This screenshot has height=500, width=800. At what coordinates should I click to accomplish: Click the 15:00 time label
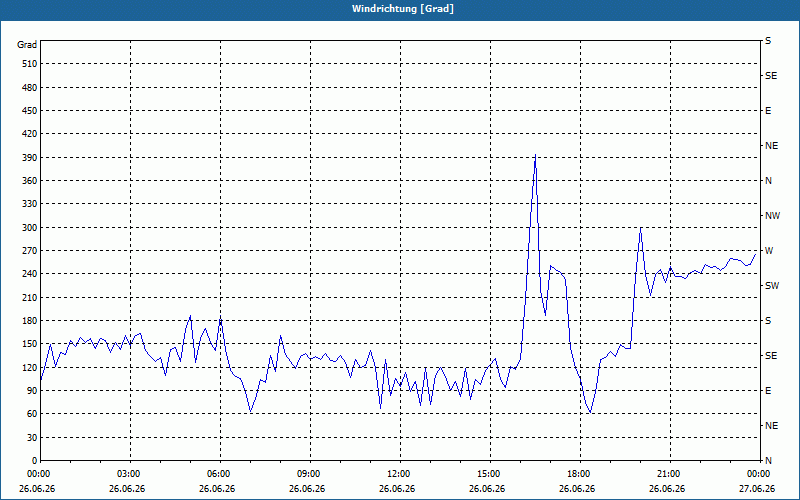pos(488,474)
